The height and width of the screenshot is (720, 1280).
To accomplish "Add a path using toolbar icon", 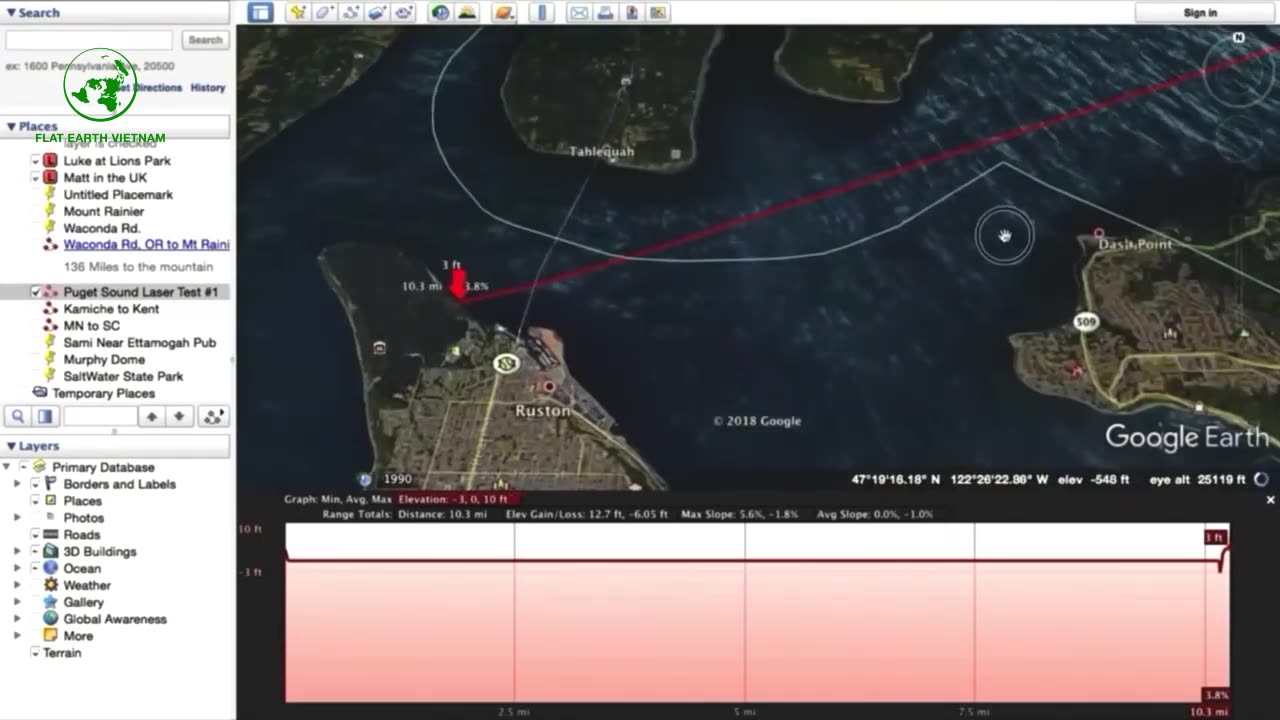I will click(x=351, y=12).
